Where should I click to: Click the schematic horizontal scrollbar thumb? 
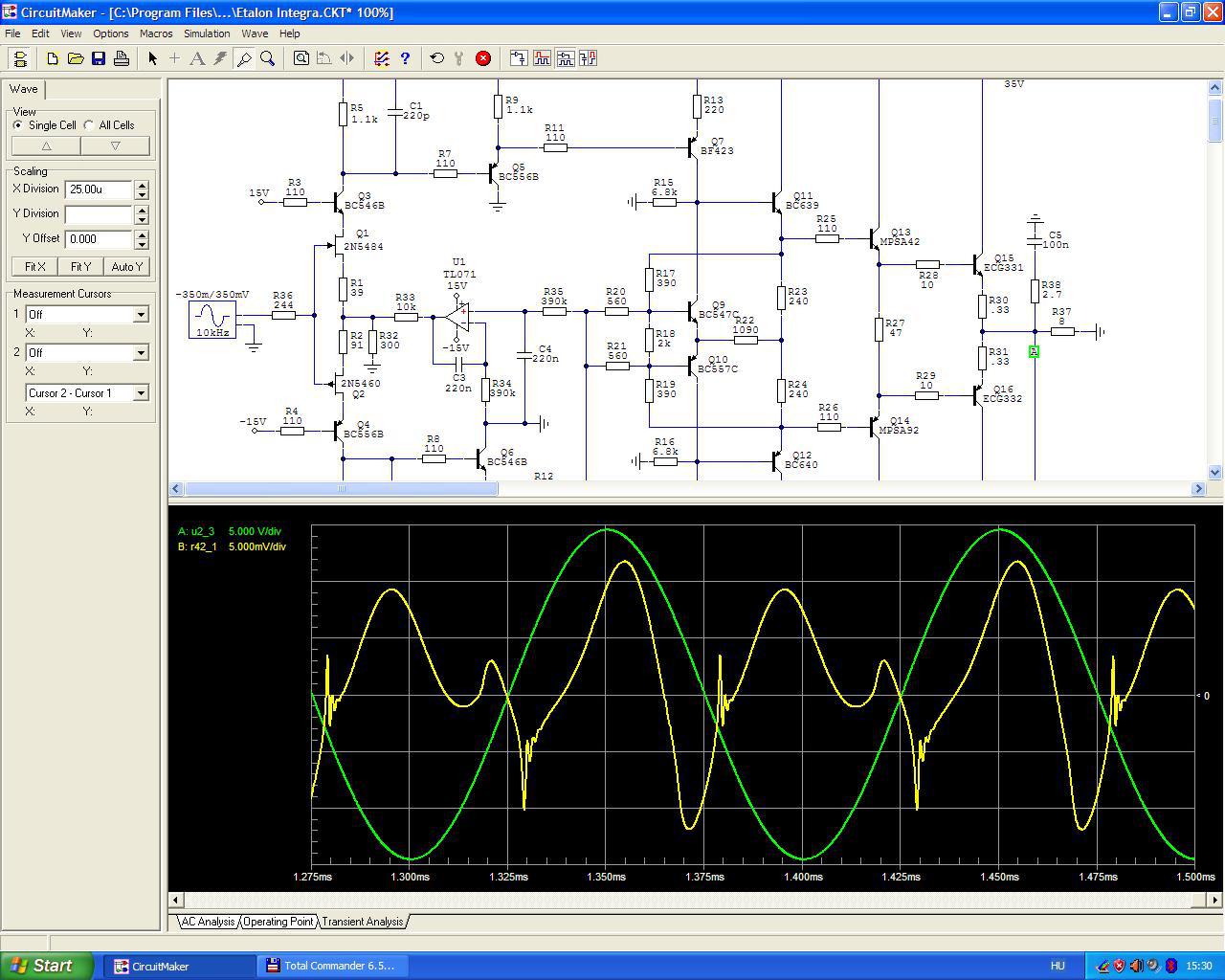[x=341, y=489]
